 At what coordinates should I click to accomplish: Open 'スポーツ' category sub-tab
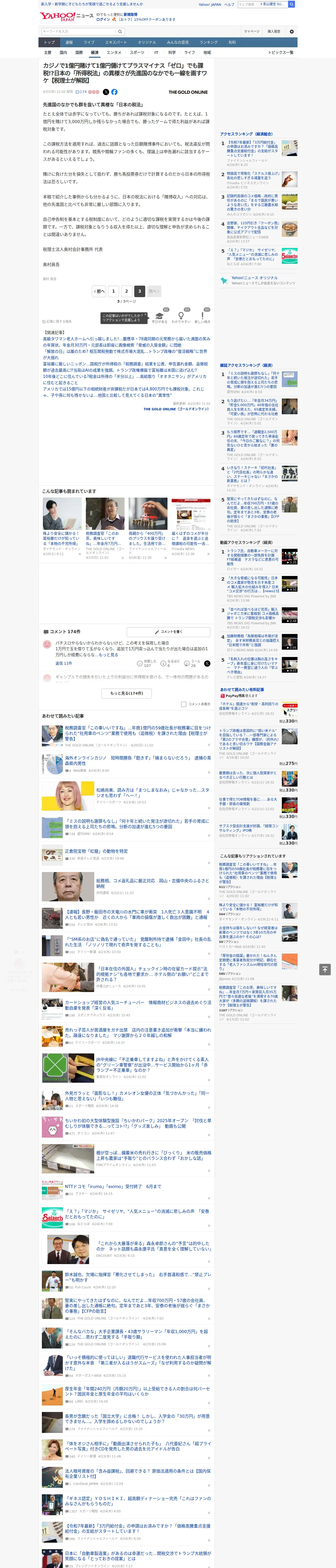pyautogui.click(x=137, y=52)
